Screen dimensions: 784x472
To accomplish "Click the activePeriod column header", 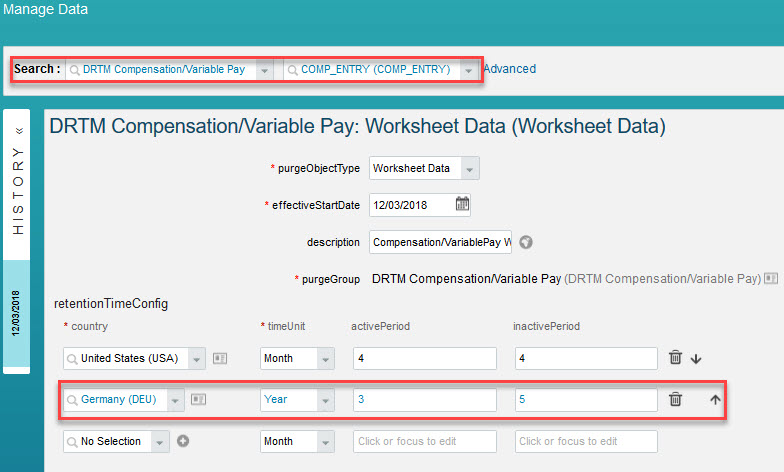I will click(380, 326).
